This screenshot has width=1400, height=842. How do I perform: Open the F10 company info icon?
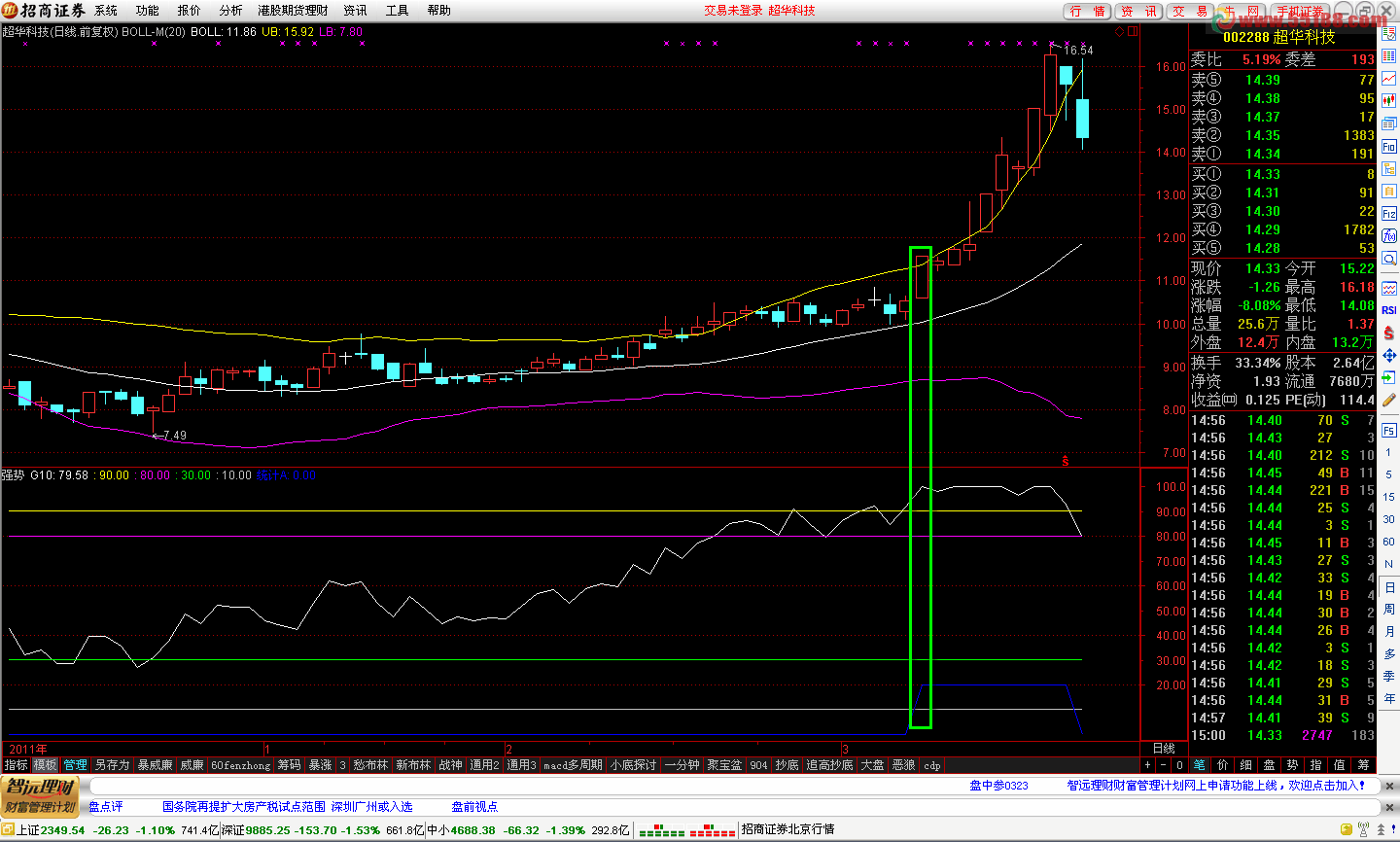(x=1388, y=147)
